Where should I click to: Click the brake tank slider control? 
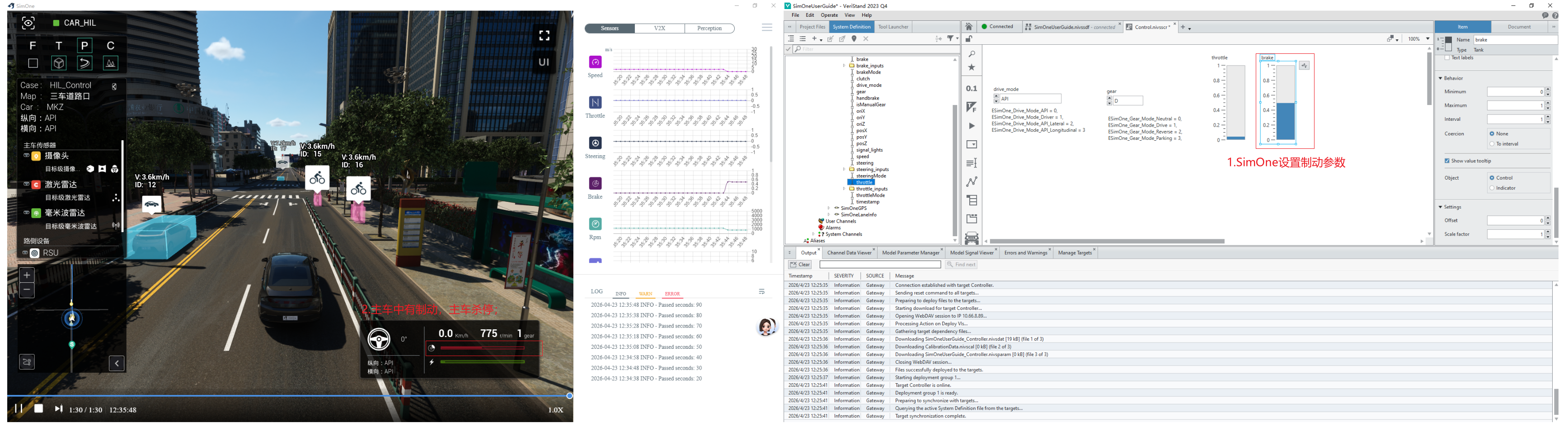point(1286,103)
